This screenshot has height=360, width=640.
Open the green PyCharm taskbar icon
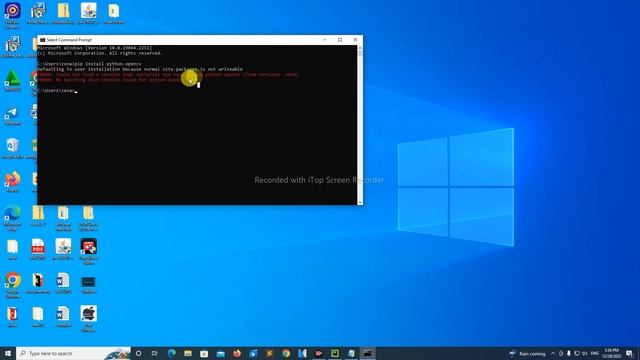tap(335, 353)
